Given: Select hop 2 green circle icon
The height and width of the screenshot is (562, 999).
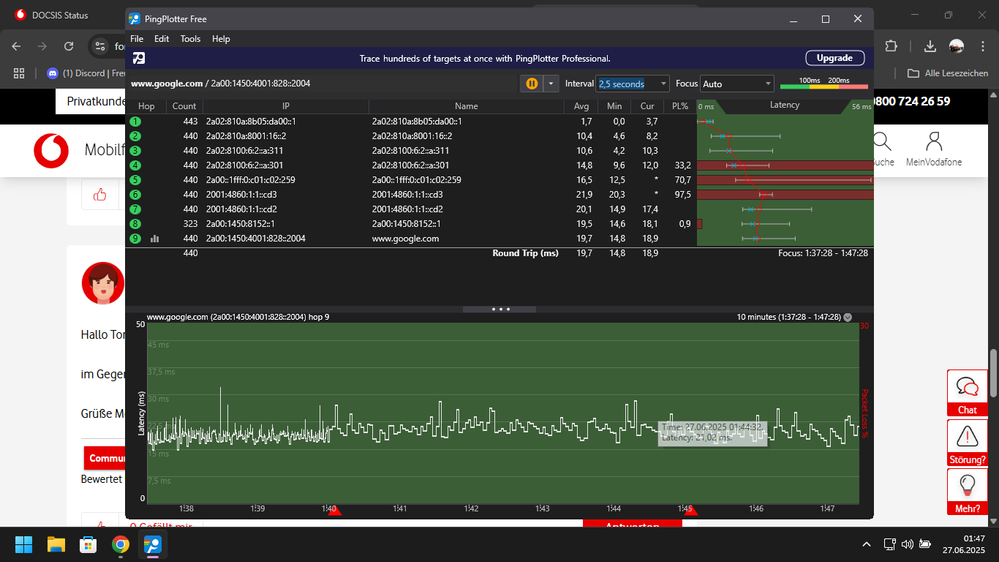Looking at the screenshot, I should 135,136.
